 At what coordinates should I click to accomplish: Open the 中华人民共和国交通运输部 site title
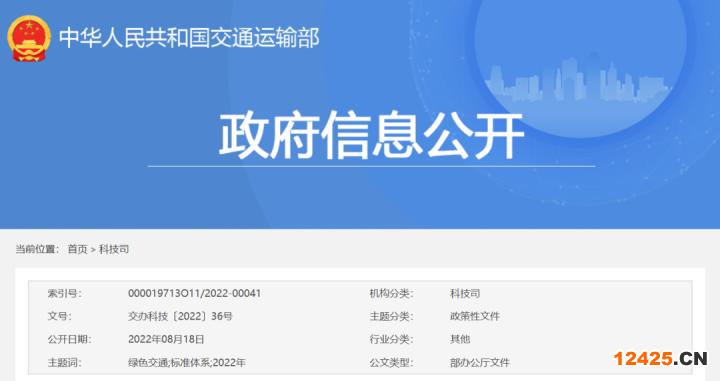pos(189,38)
